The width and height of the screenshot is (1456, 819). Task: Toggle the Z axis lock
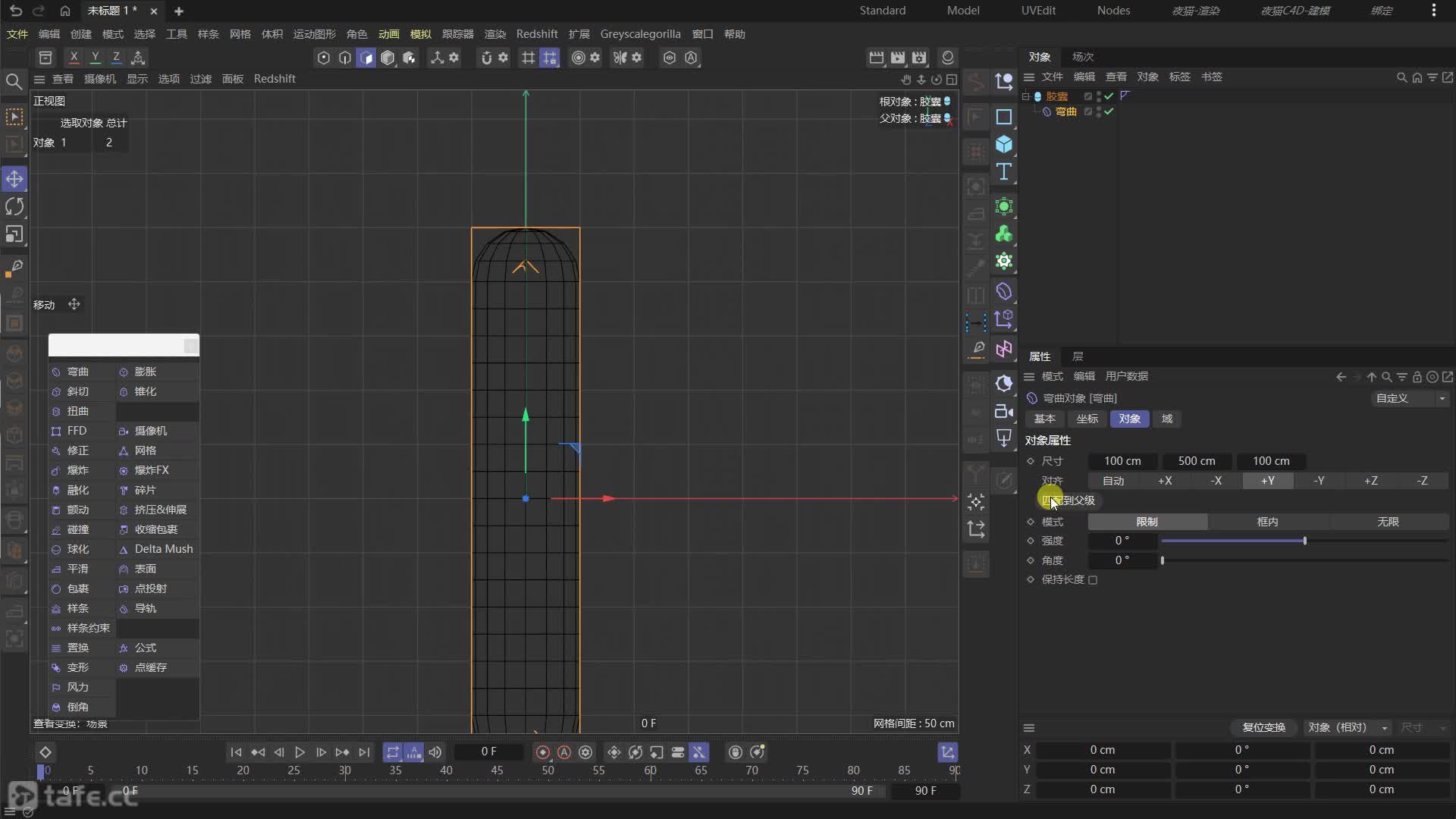116,58
